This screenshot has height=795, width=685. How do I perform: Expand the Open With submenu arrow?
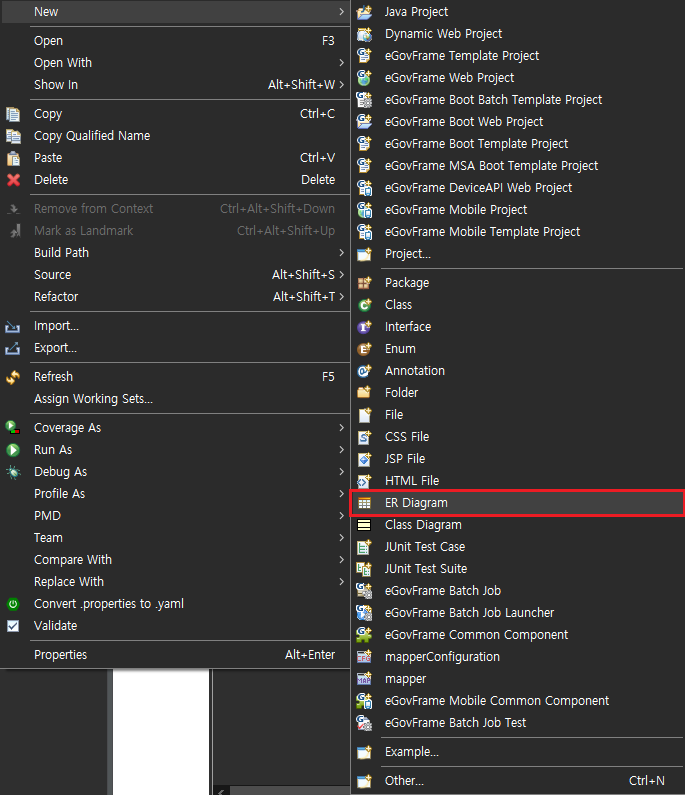(341, 63)
